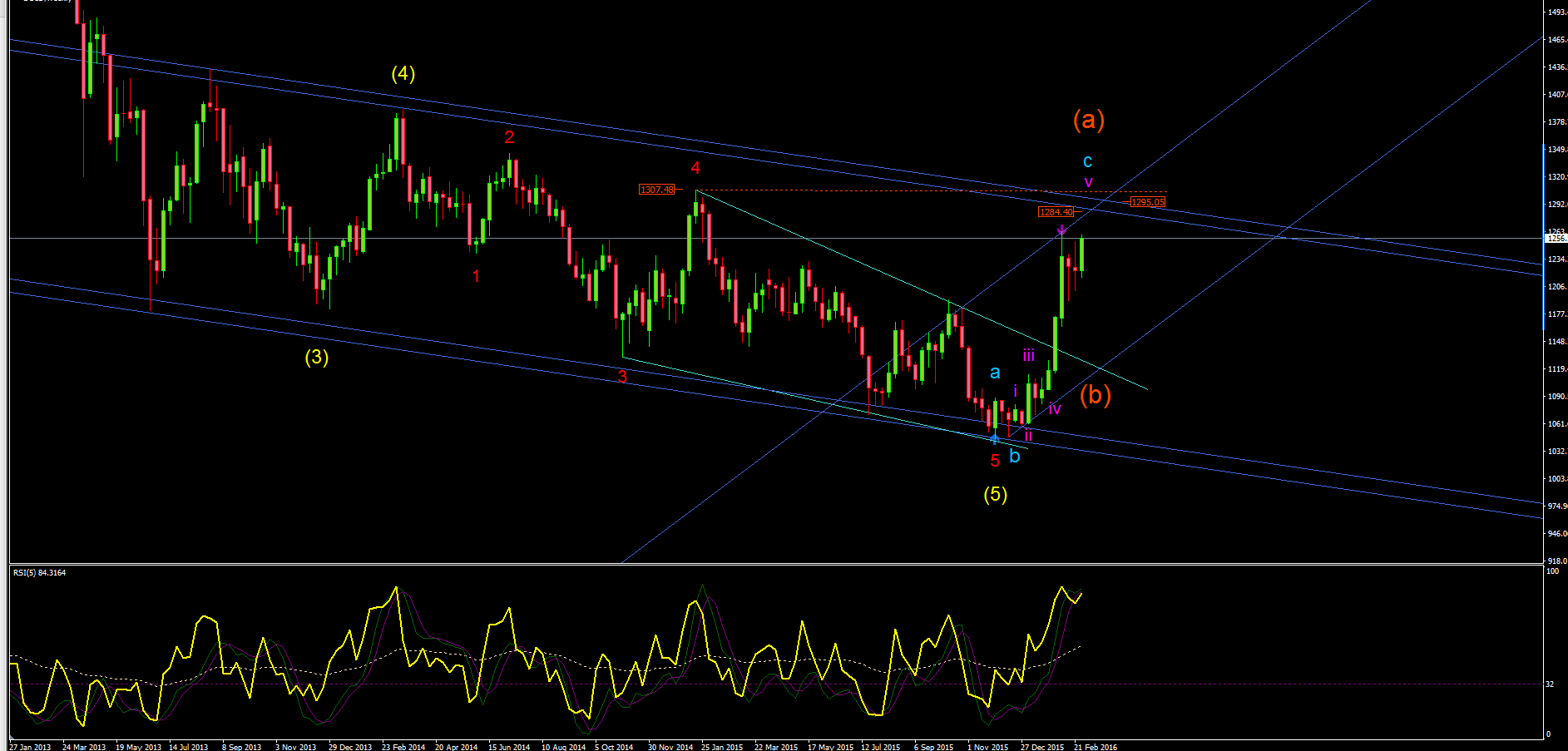1568x751 pixels.
Task: Click the purple minor wave label v
Action: [1088, 182]
